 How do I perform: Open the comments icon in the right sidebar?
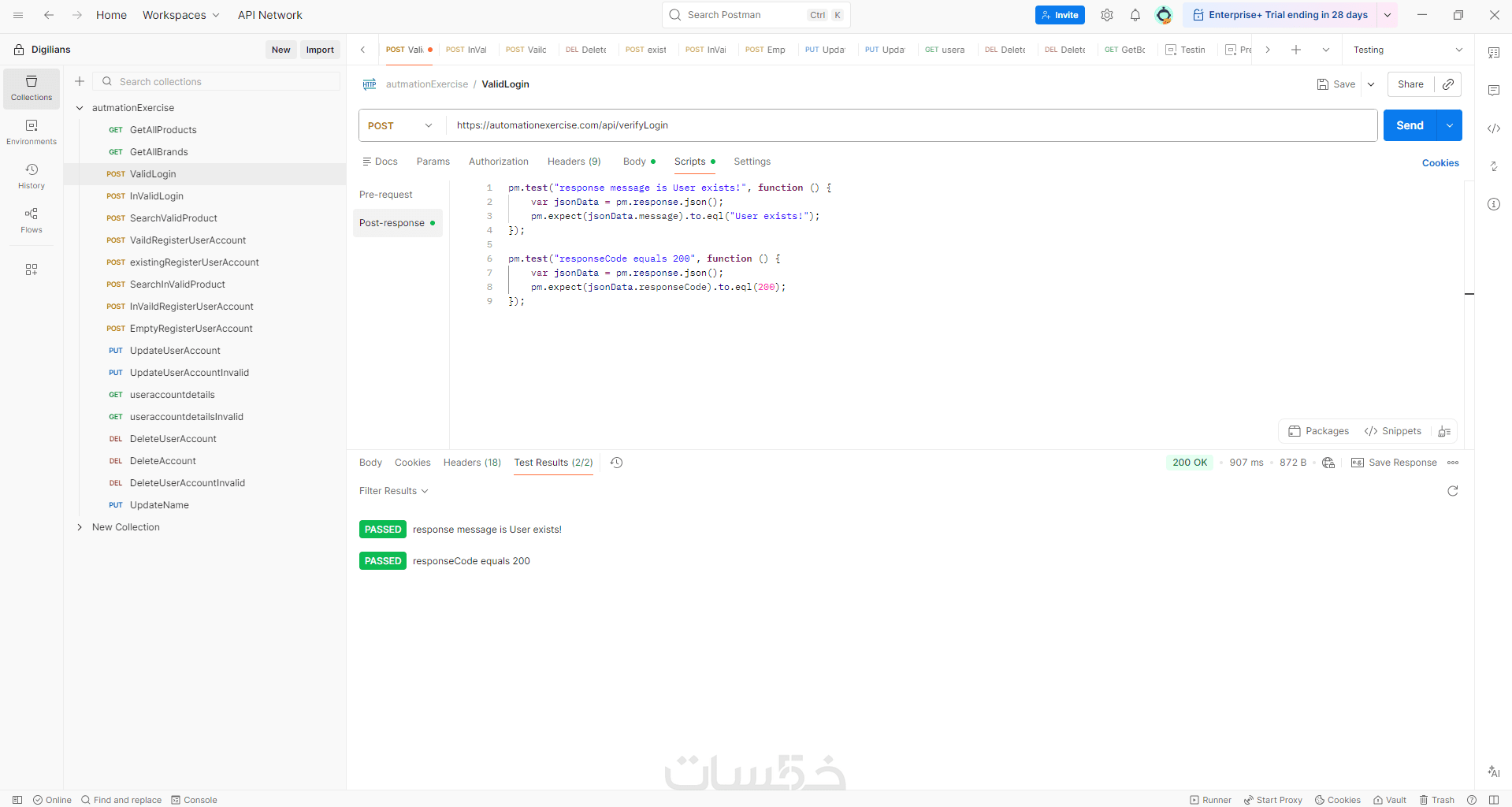[1494, 91]
